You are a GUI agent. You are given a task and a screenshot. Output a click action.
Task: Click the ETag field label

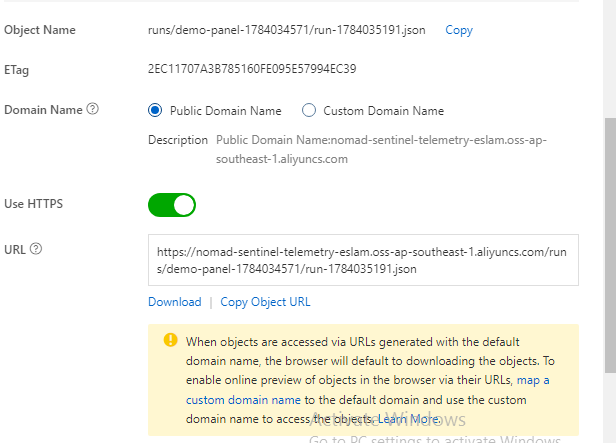pos(16,70)
